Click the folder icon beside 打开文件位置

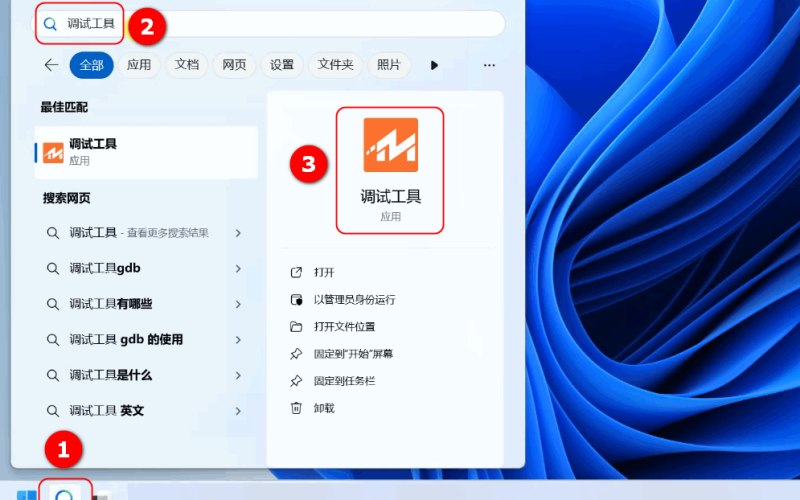pyautogui.click(x=296, y=327)
